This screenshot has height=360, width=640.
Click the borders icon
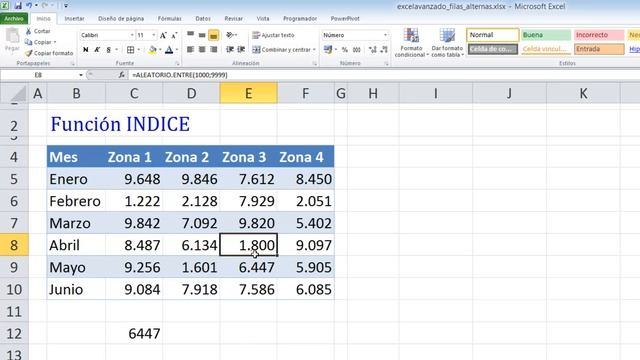click(130, 50)
